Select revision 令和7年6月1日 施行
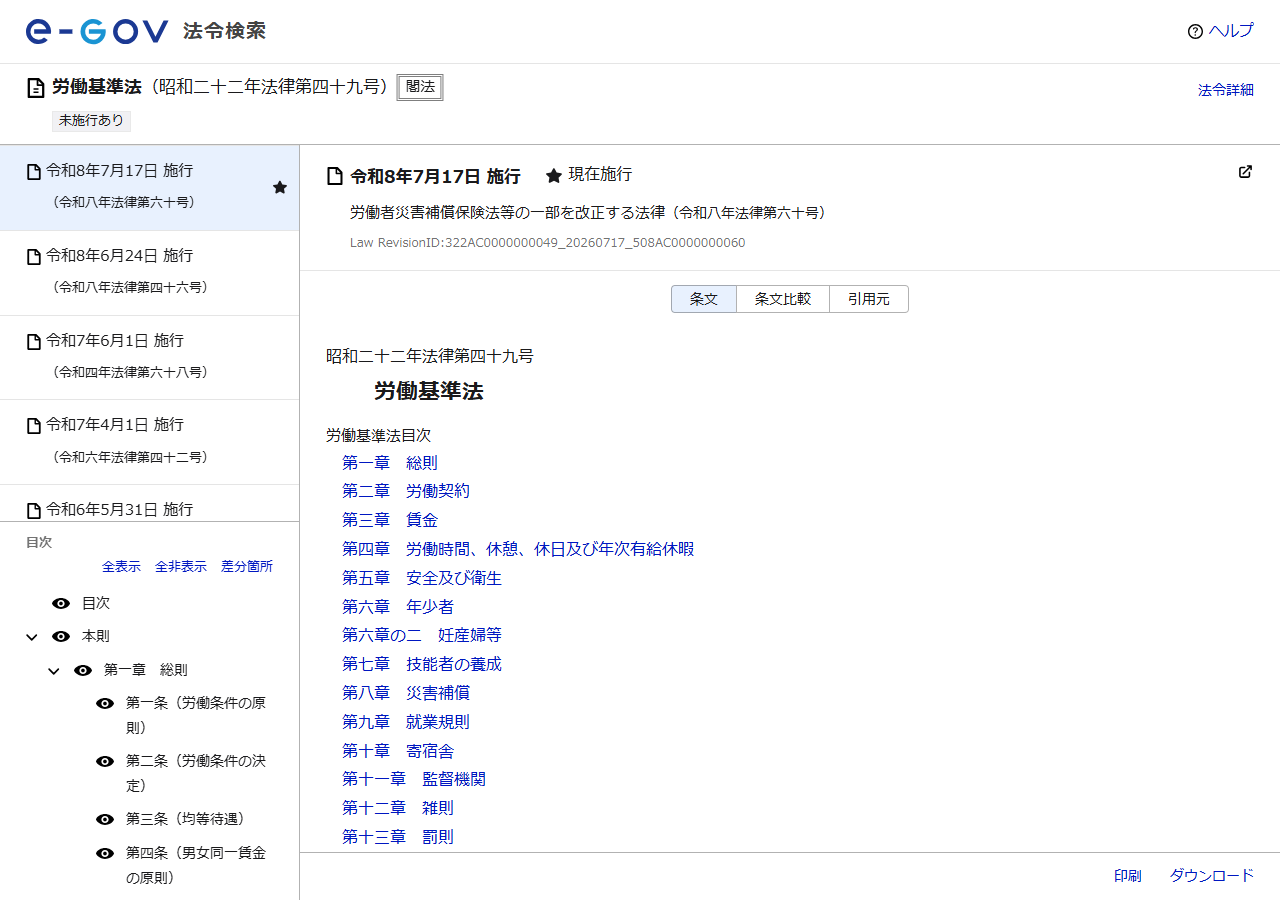Screen dimensions: 1280x900 coord(149,357)
